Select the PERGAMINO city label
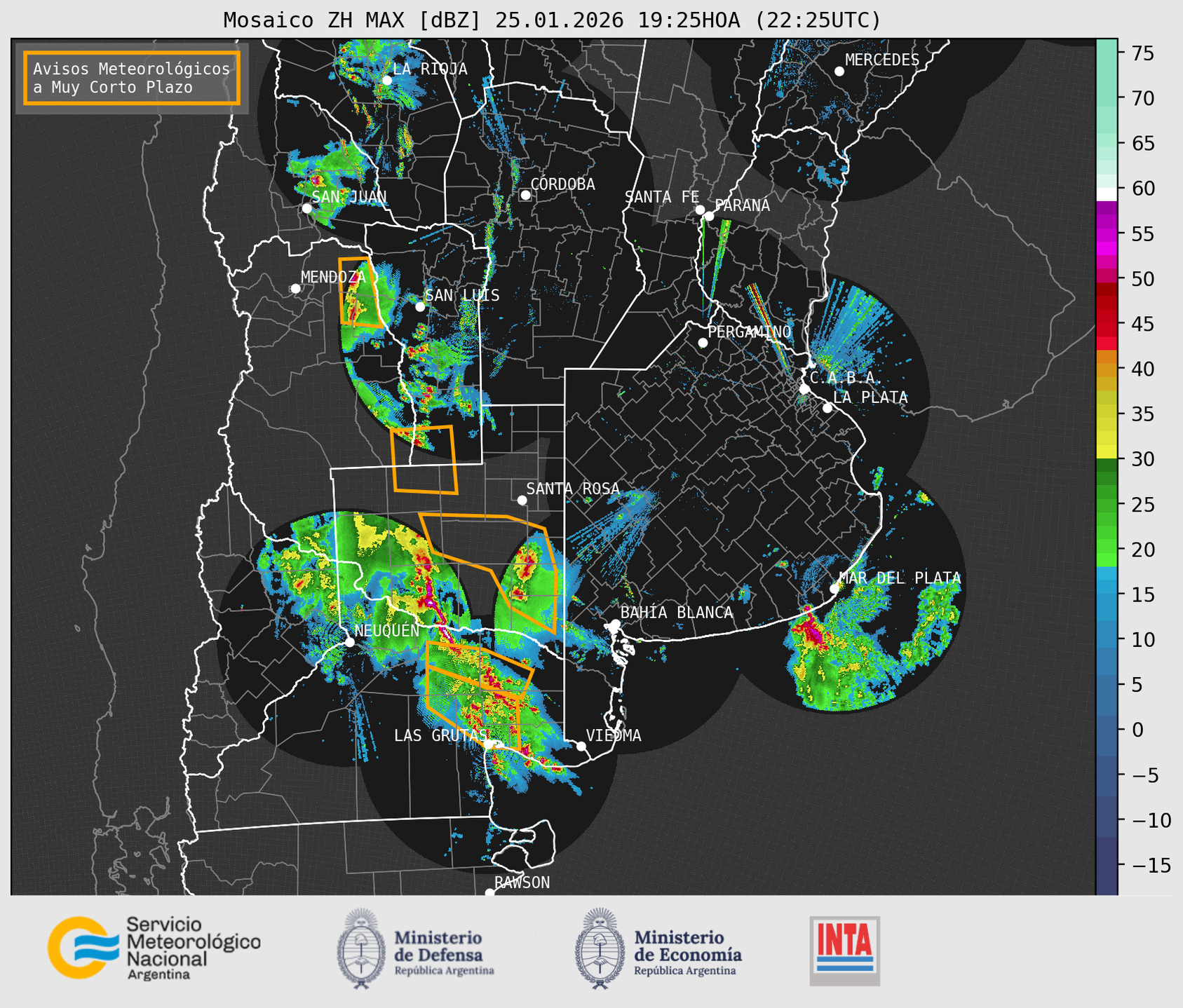This screenshot has height=1008, width=1183. pos(750,332)
